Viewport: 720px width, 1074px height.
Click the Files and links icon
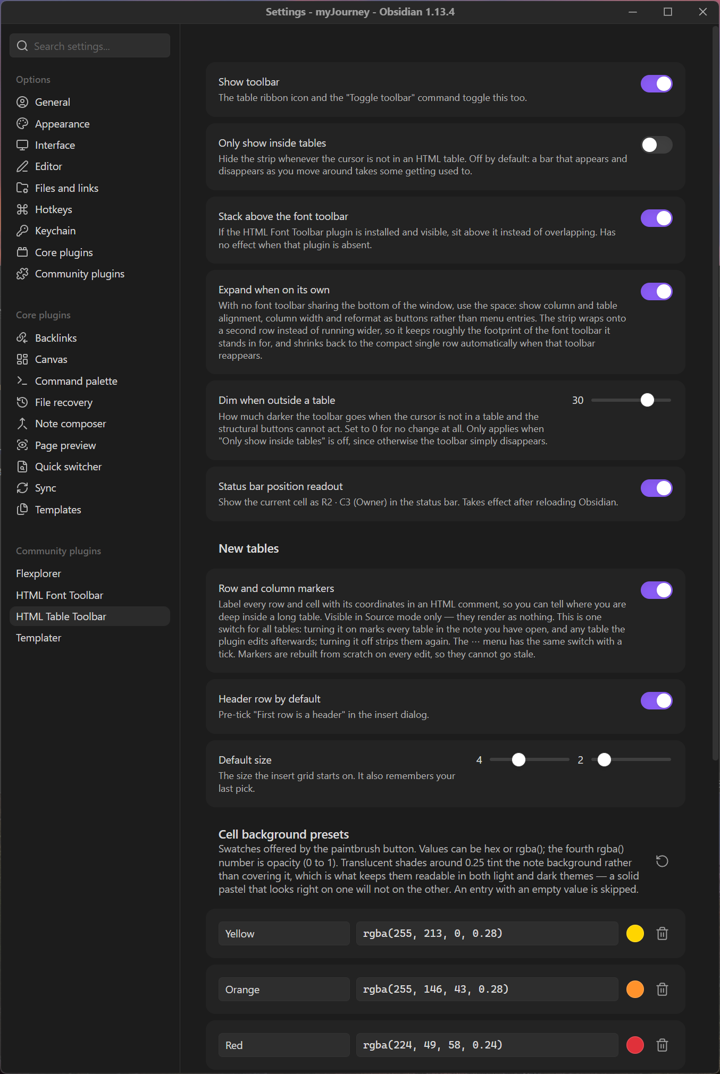point(23,188)
